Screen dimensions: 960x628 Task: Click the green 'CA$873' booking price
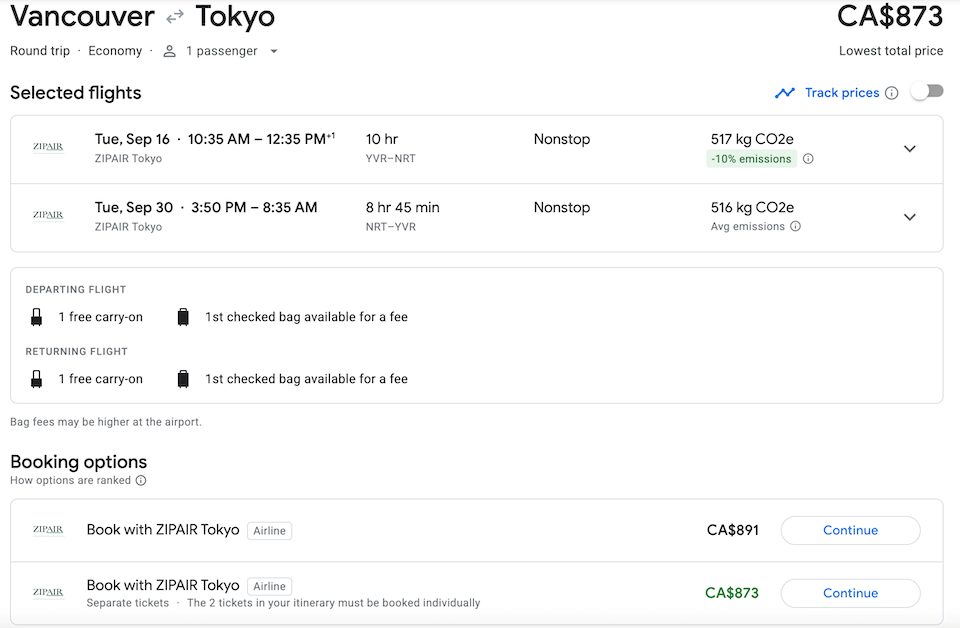pos(732,593)
